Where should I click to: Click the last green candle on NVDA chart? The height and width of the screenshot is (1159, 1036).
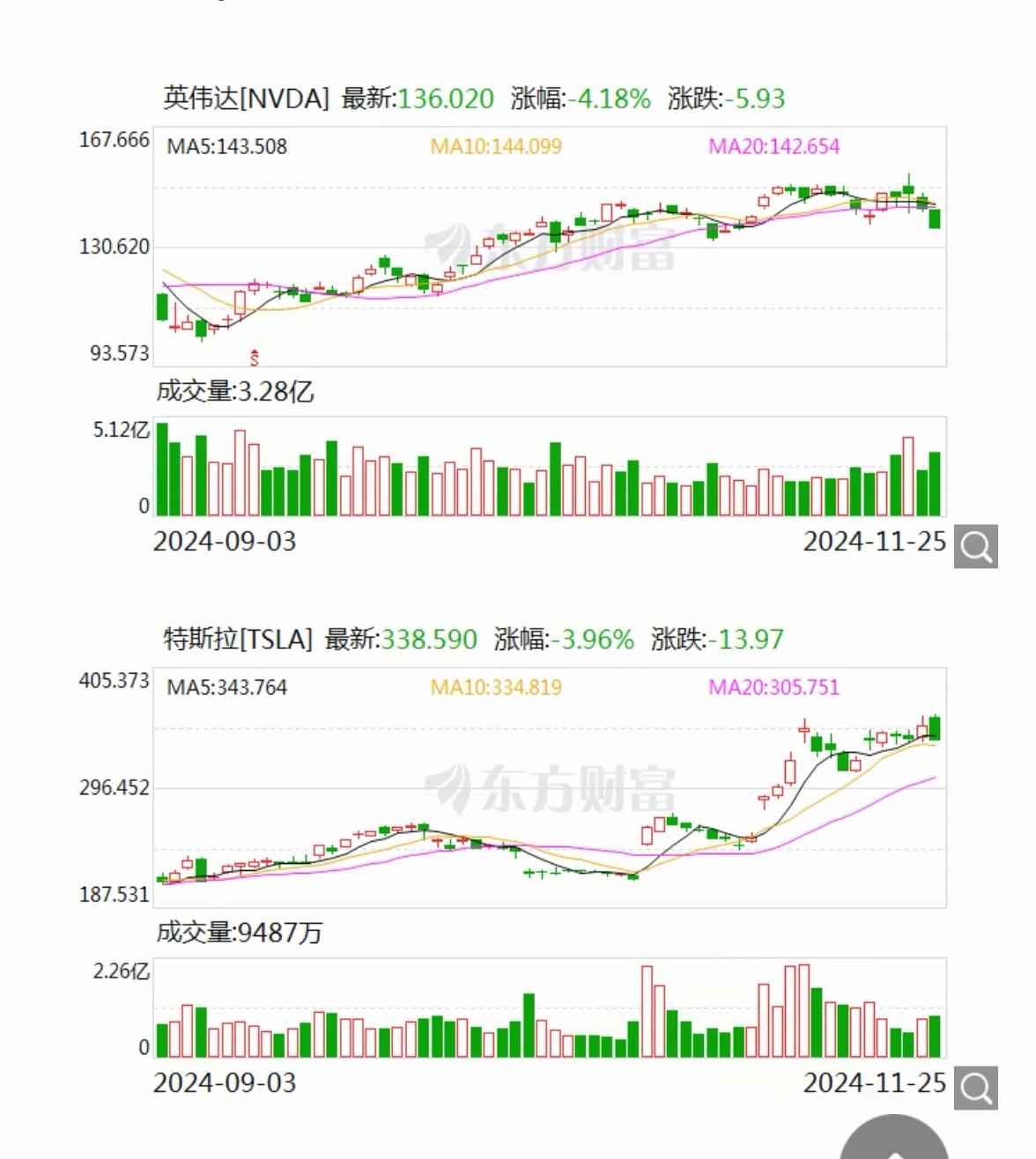(935, 218)
